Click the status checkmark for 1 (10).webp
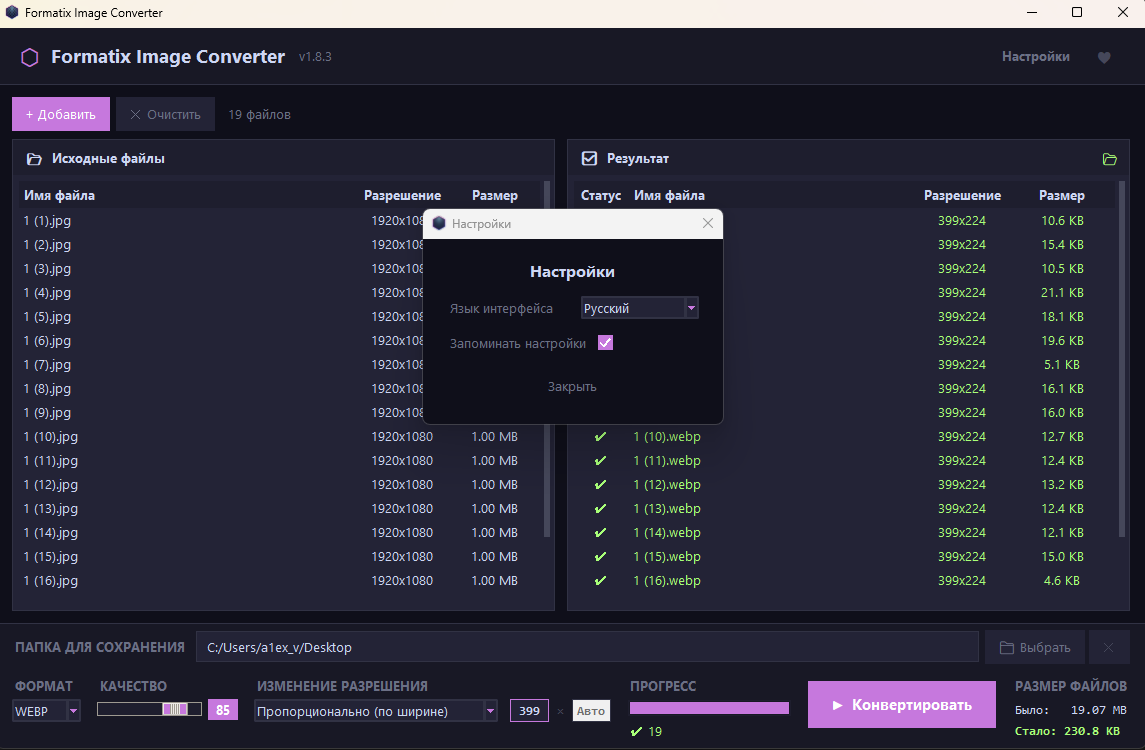The height and width of the screenshot is (750, 1145). (600, 437)
